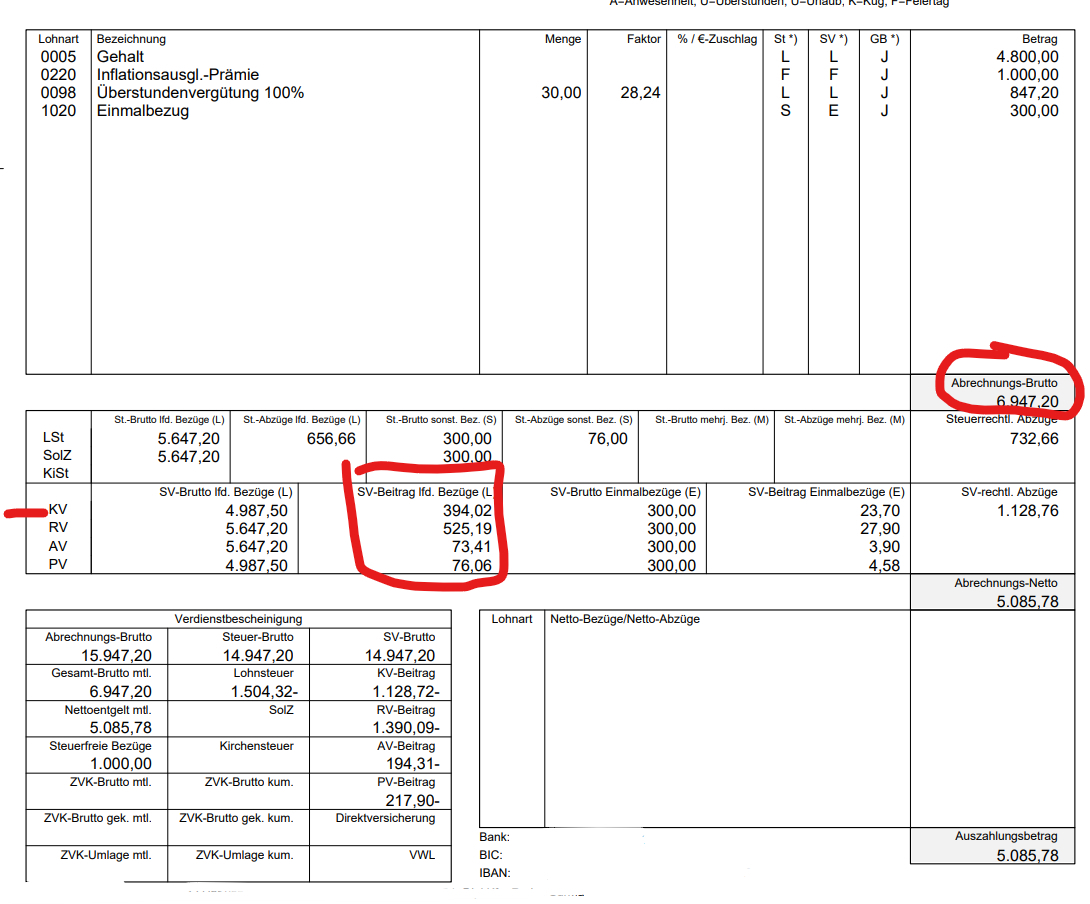Click Überstundenvergütung 100% row text

click(200, 93)
